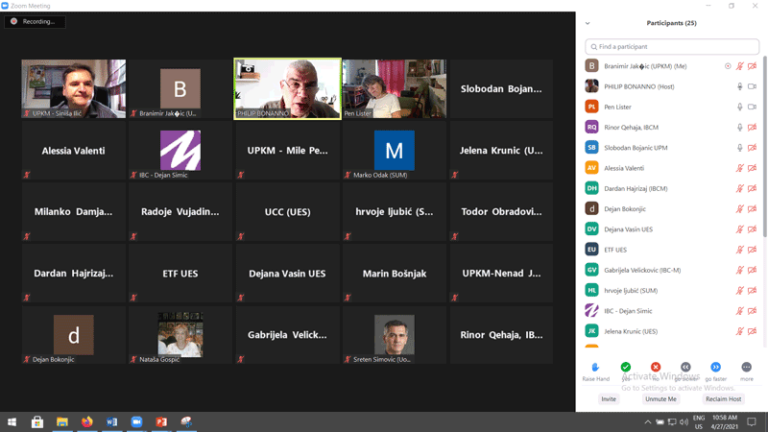768x432 pixels.
Task: Toggle muted mic icon for Alessia Valenti row
Action: pyautogui.click(x=740, y=168)
